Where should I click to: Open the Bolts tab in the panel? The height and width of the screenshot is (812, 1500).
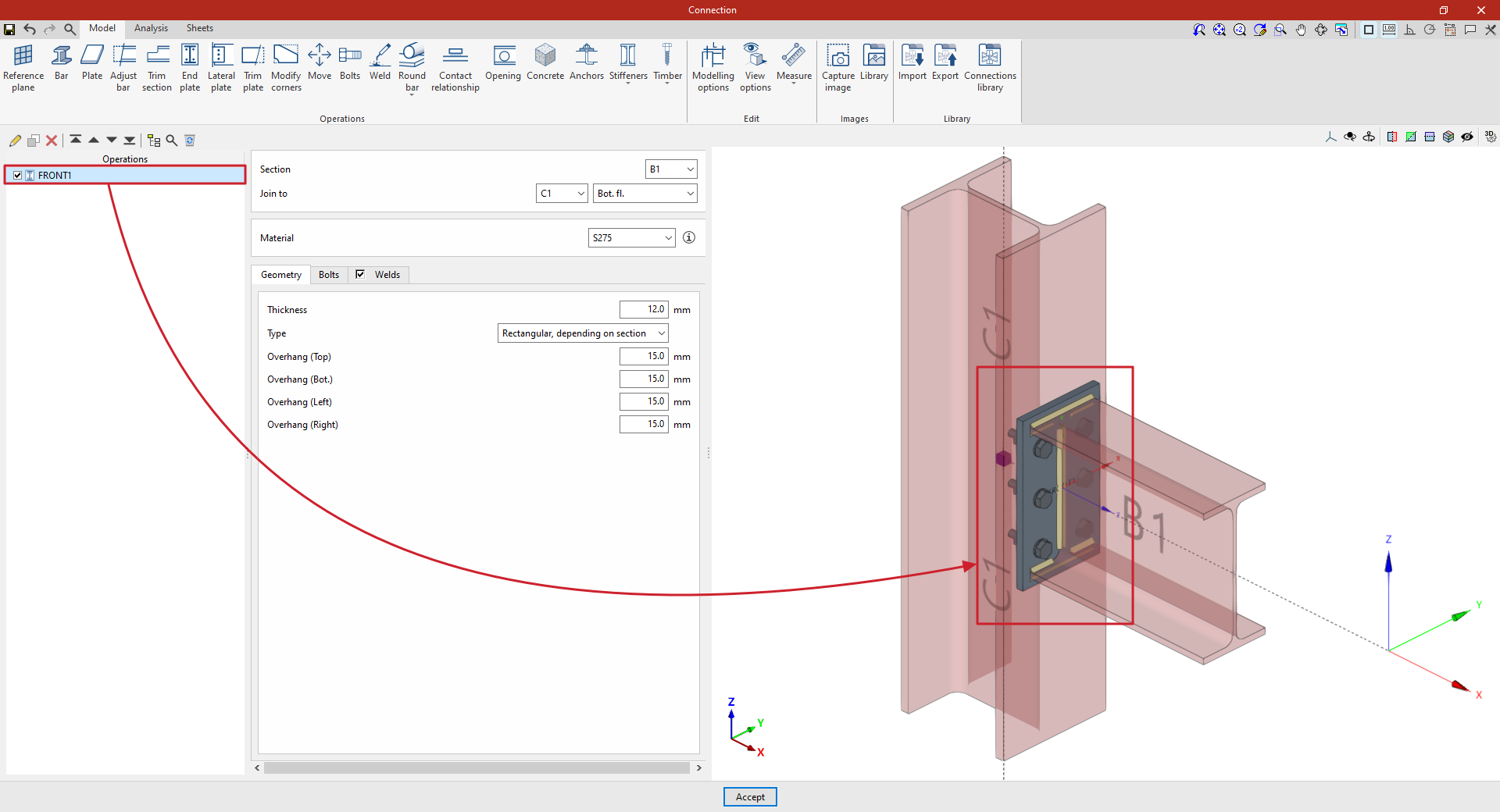click(x=329, y=275)
